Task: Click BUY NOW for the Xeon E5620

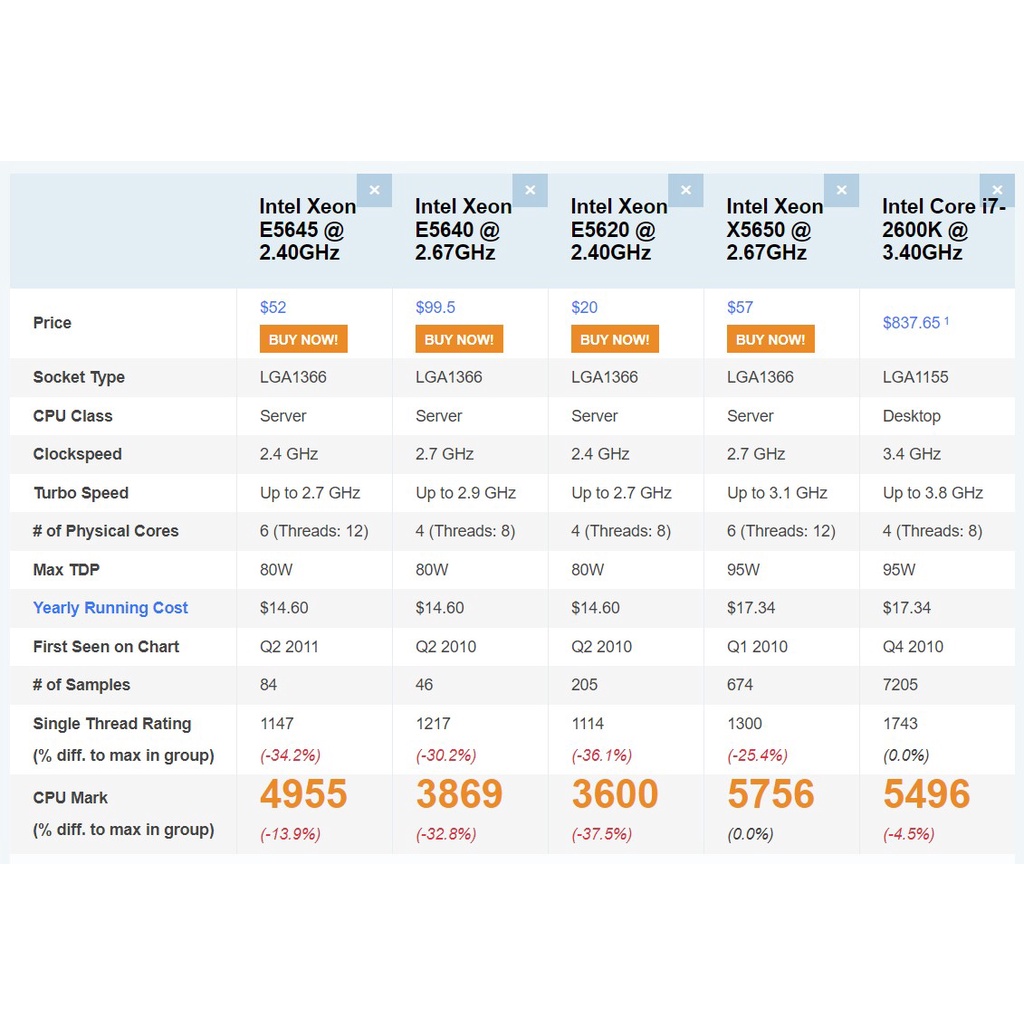Action: [614, 339]
